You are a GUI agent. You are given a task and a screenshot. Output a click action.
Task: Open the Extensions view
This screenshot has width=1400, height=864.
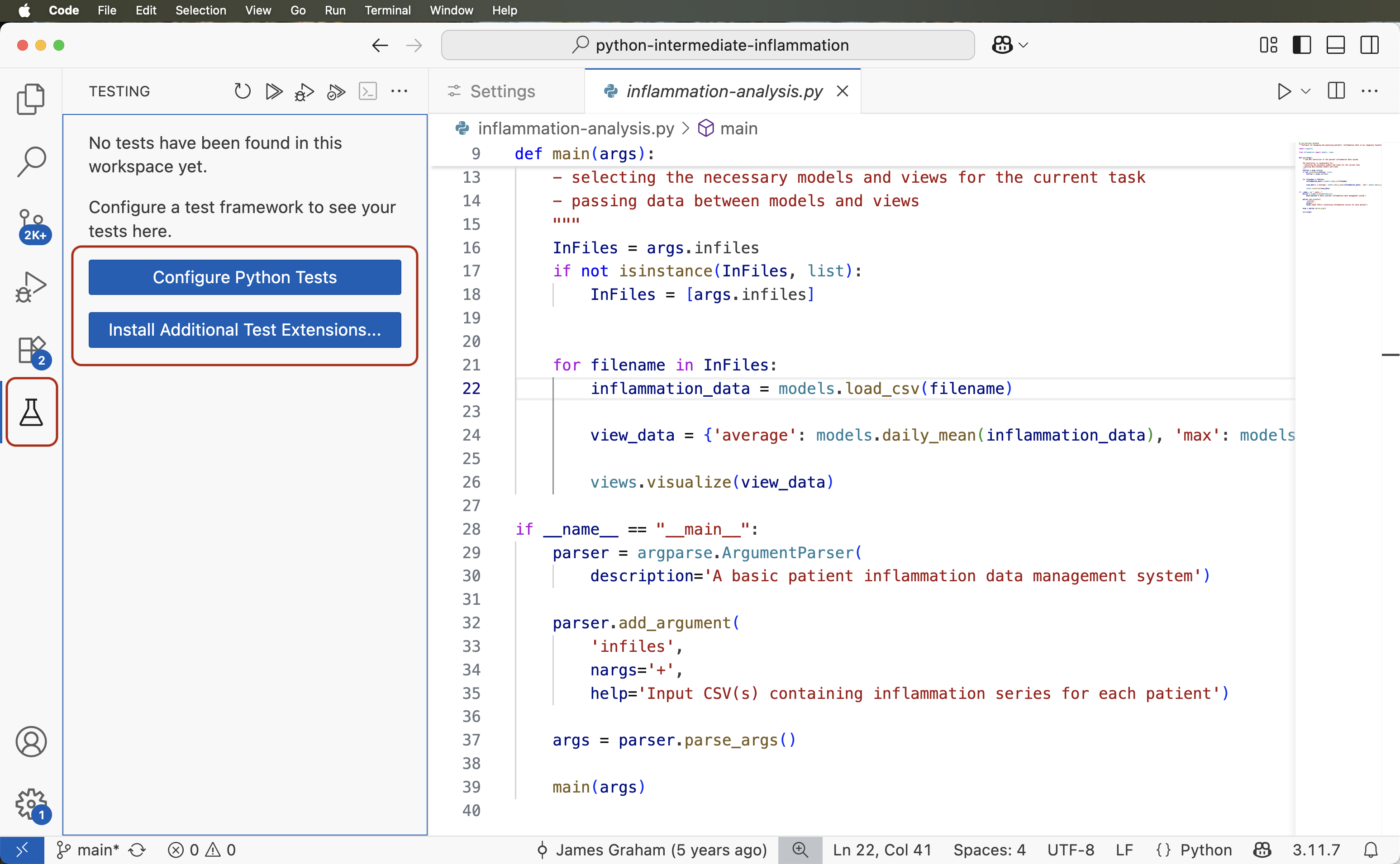[31, 350]
